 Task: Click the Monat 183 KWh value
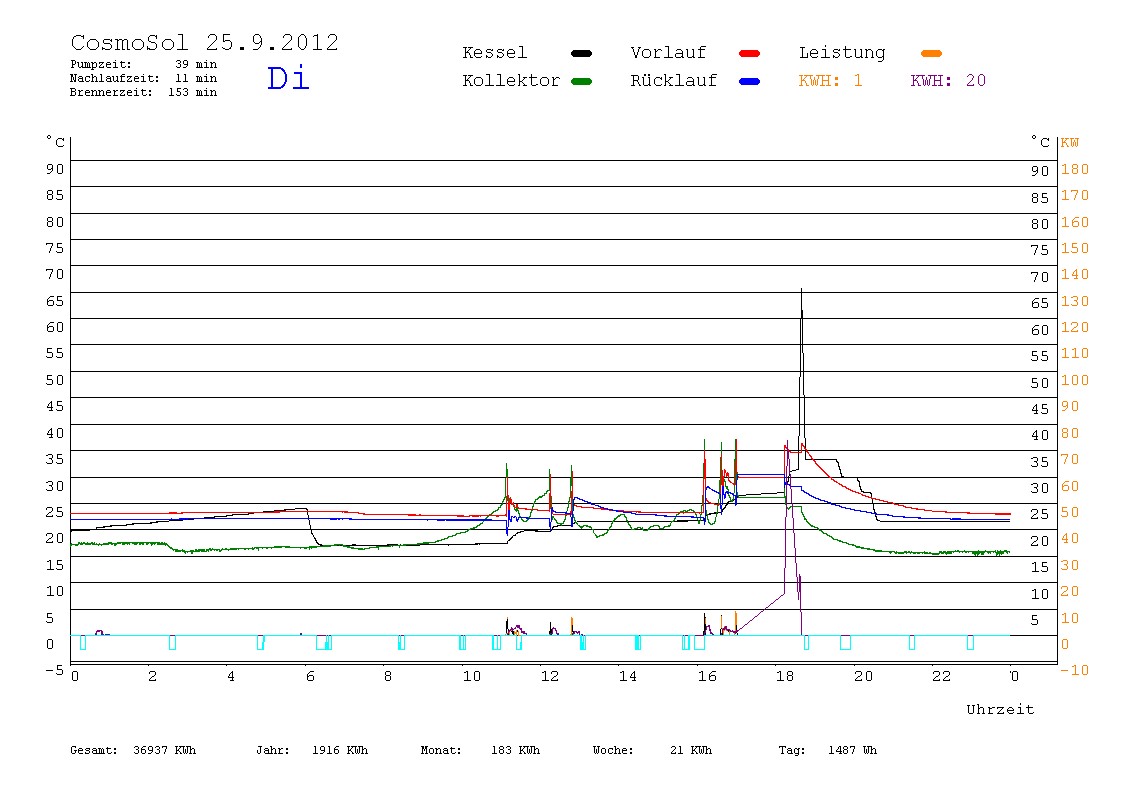point(480,750)
